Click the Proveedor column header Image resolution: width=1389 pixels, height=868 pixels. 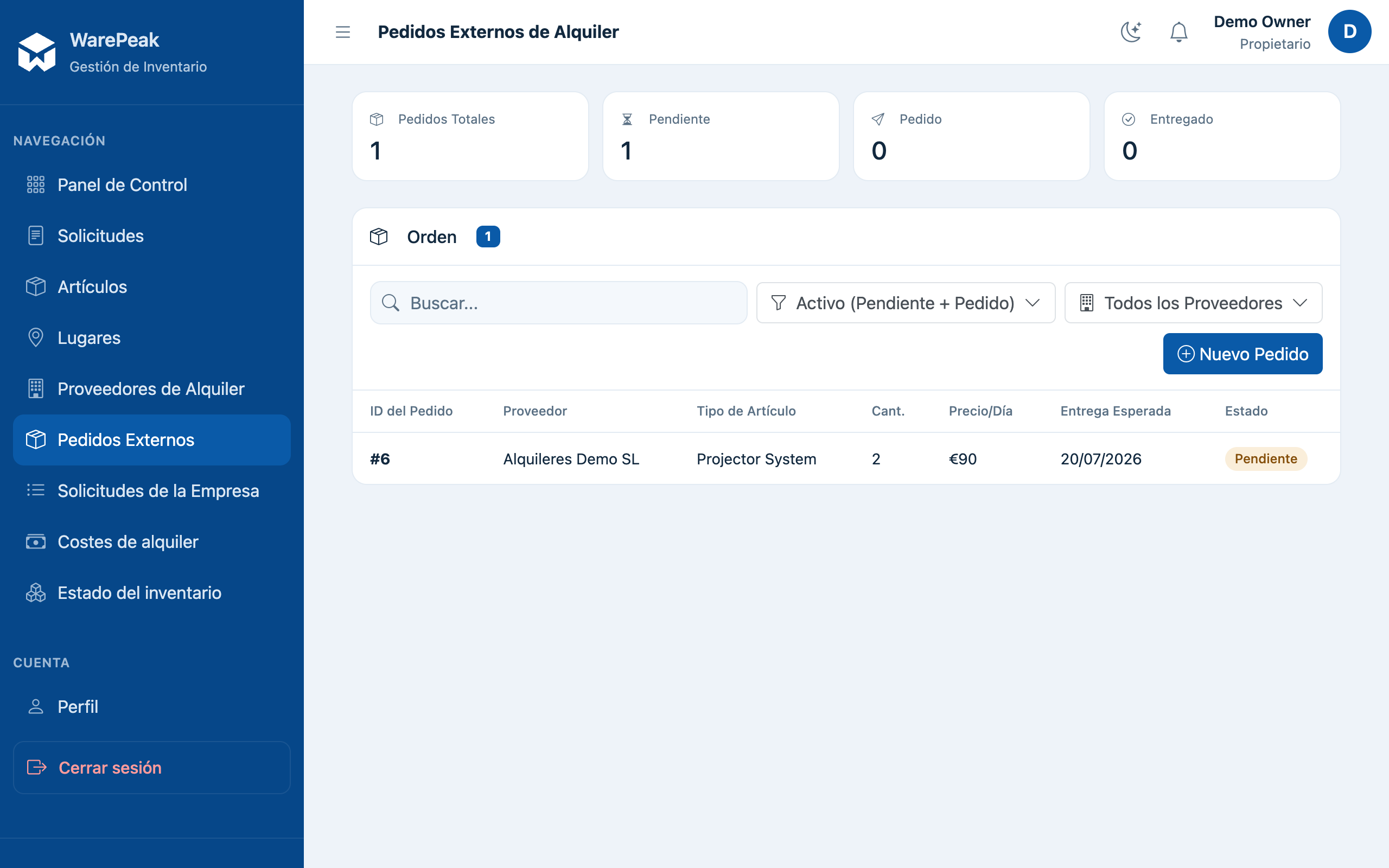[x=535, y=411]
